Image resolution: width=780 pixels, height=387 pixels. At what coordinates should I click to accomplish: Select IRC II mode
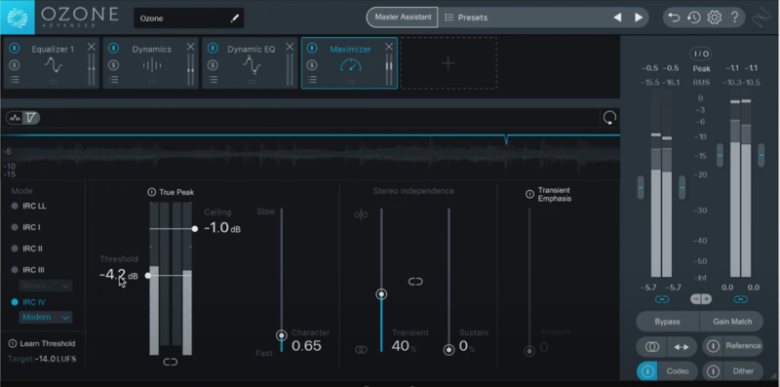pos(27,249)
